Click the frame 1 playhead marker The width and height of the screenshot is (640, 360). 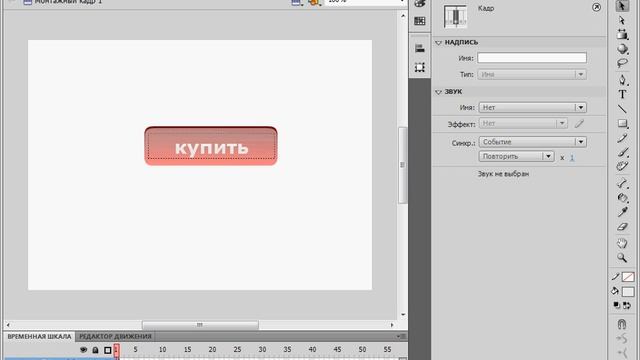(116, 350)
